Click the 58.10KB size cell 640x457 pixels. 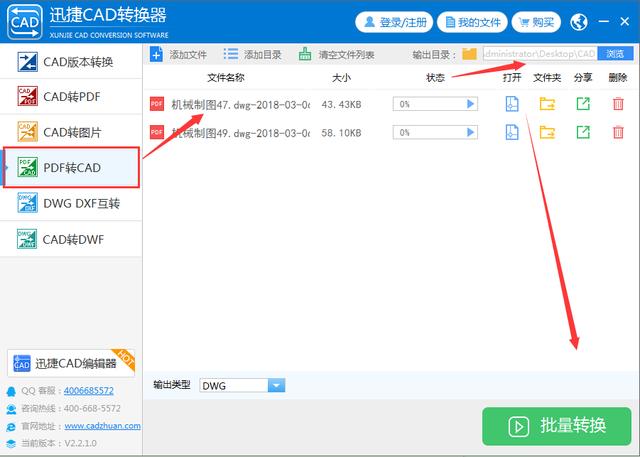point(341,133)
